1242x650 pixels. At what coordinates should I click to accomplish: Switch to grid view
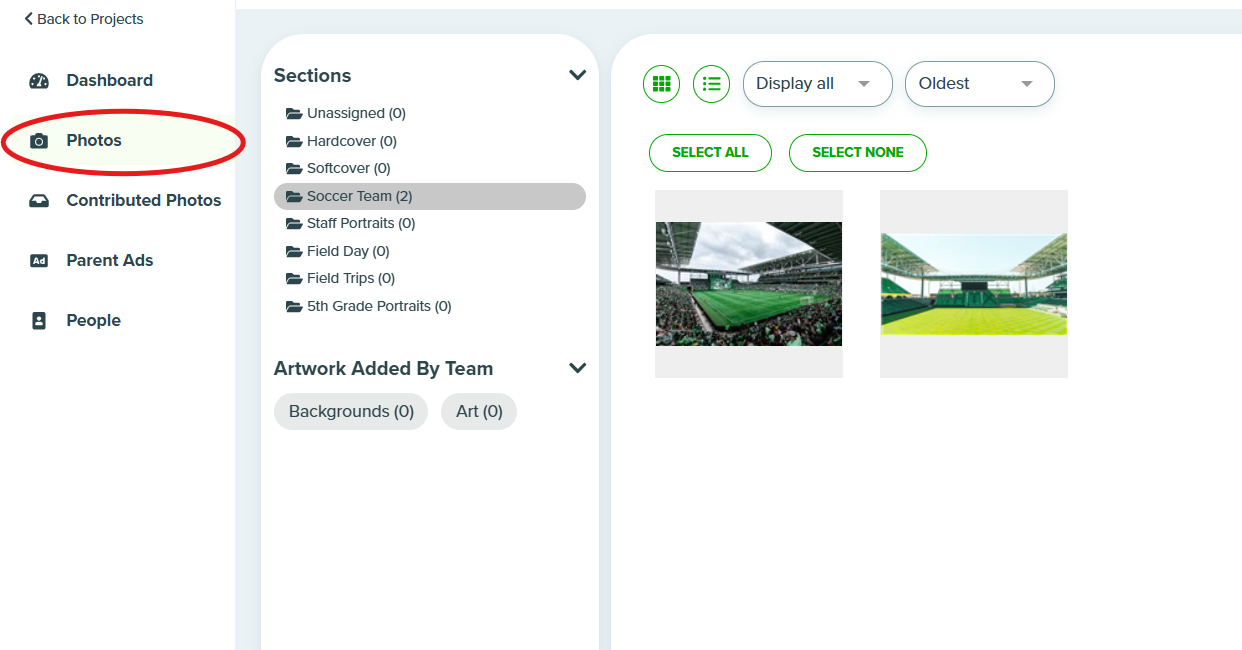(x=661, y=84)
